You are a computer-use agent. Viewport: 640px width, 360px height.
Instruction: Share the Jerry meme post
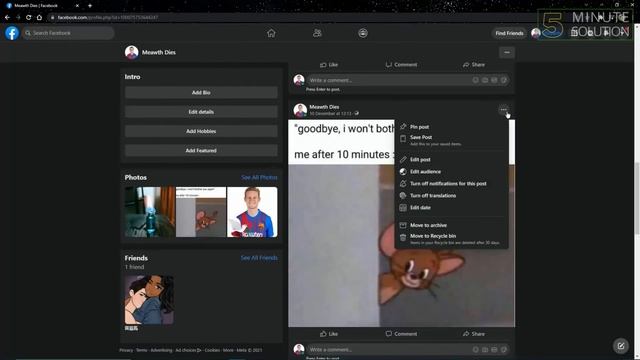[x=474, y=334]
